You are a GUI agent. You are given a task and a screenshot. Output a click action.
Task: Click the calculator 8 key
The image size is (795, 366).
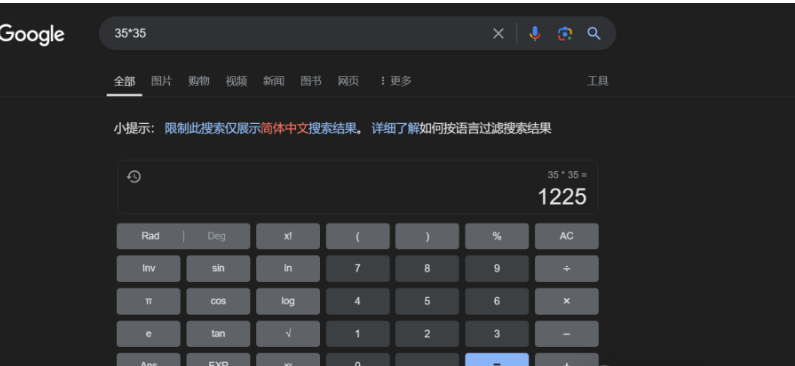click(x=427, y=268)
